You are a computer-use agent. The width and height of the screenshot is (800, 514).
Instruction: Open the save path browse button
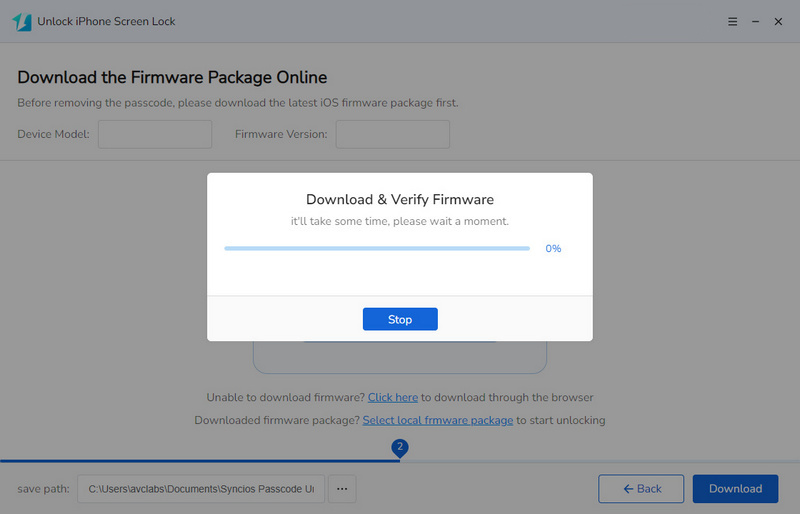click(341, 489)
